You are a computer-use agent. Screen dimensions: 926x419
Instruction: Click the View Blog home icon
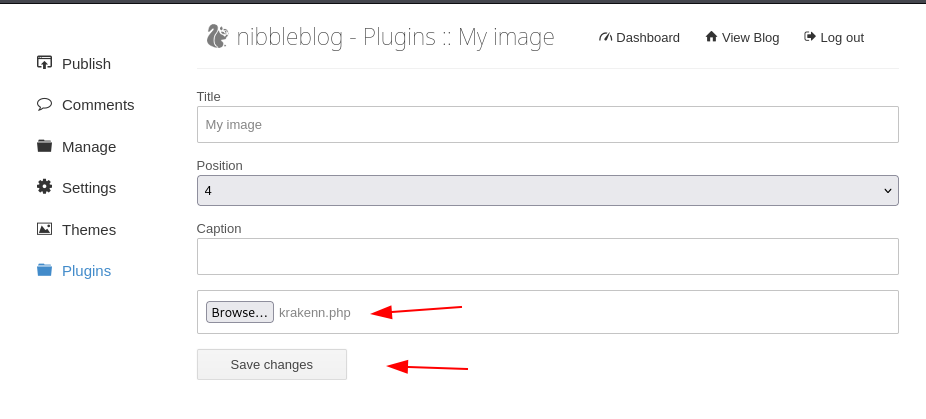coord(711,37)
